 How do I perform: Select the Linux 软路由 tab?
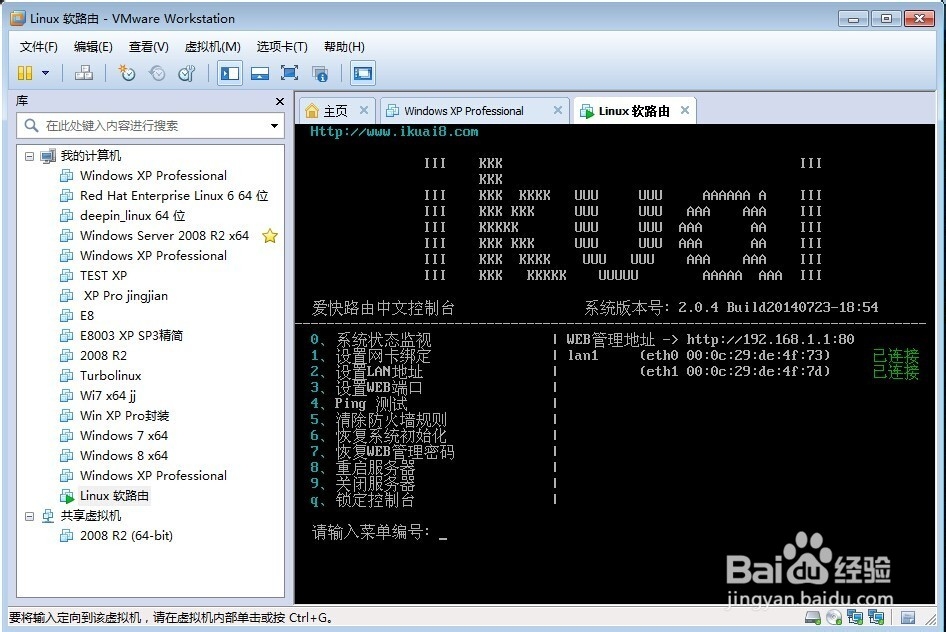click(x=633, y=111)
